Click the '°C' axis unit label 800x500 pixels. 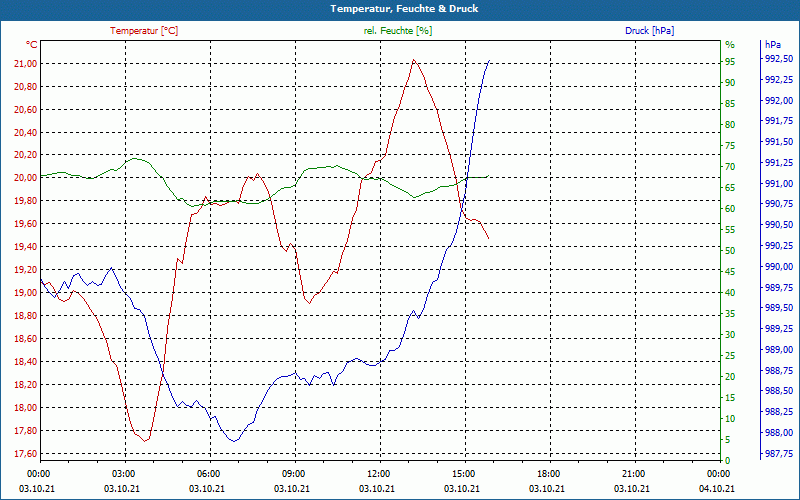32,45
